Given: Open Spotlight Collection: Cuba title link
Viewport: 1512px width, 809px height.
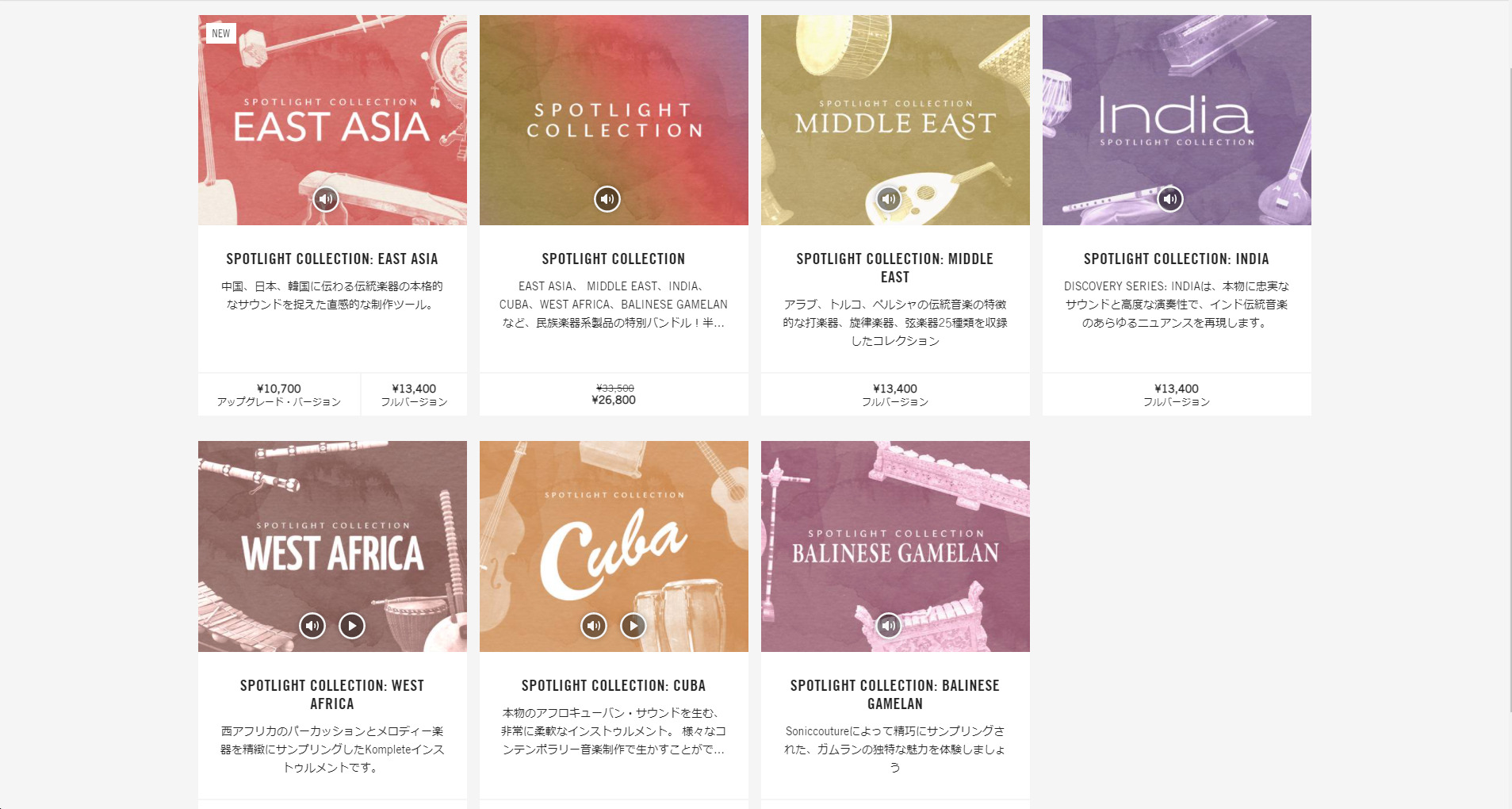Looking at the screenshot, I should tap(614, 686).
